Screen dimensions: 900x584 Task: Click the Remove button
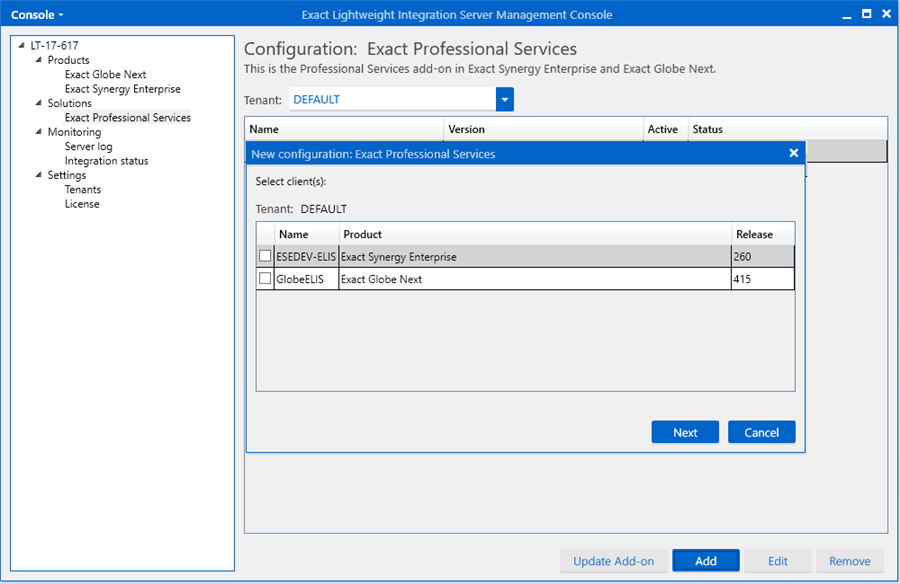849,561
